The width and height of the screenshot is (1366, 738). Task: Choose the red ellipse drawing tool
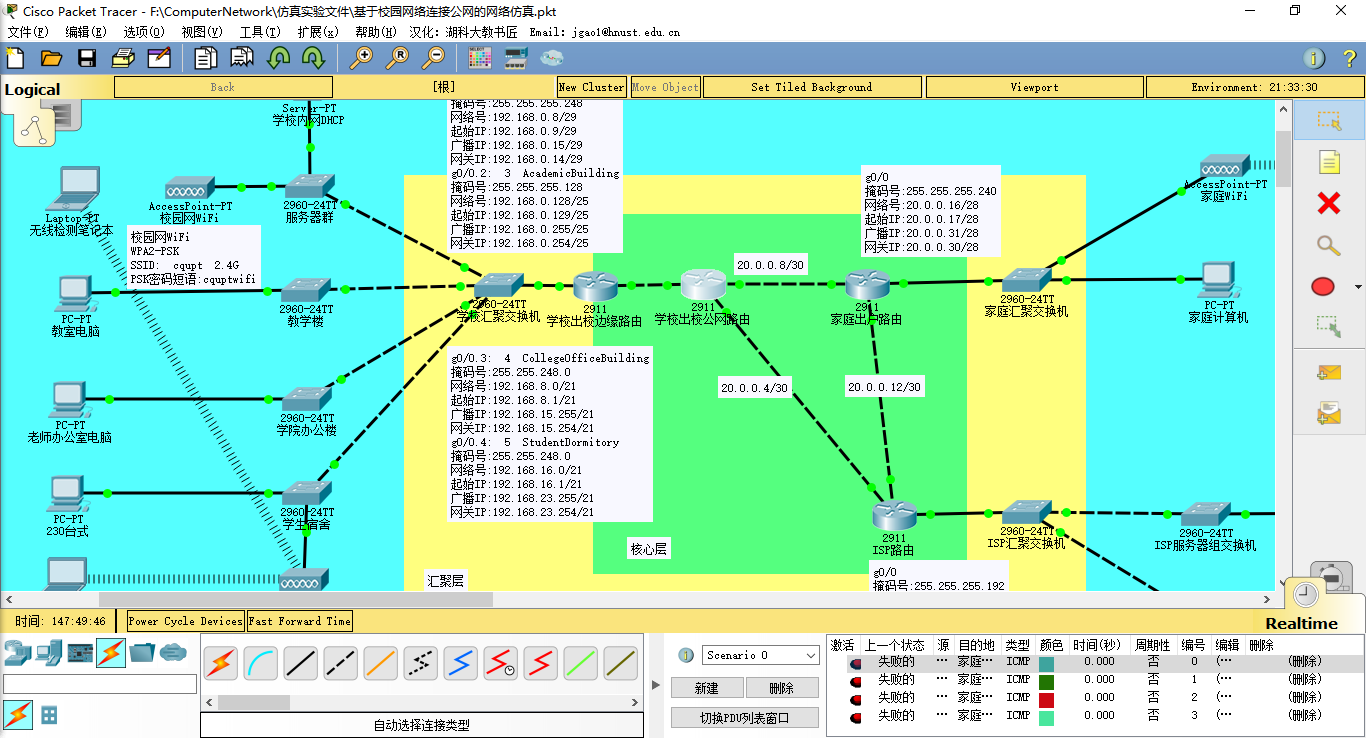(1323, 287)
